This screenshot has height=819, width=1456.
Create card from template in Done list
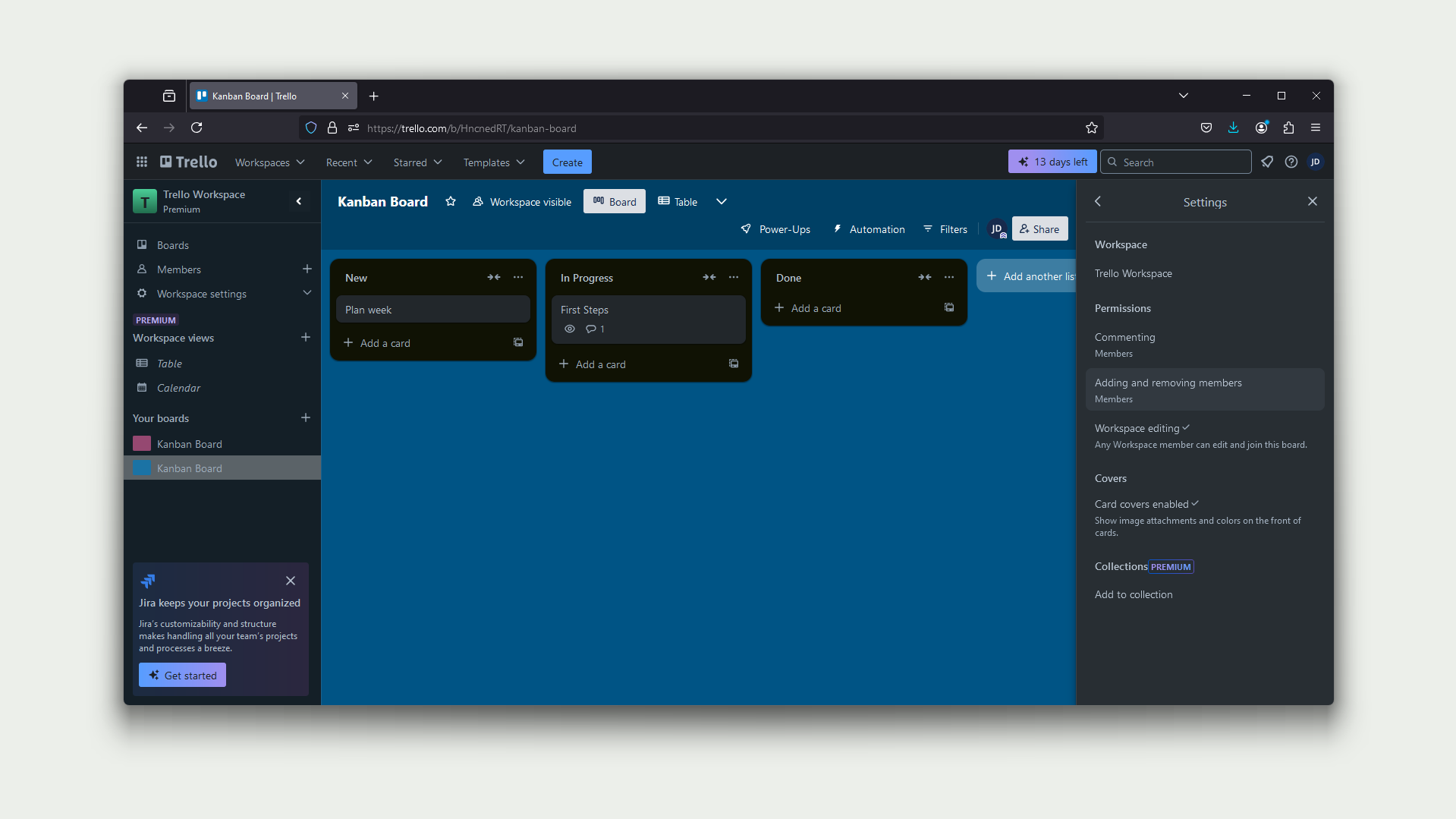[x=949, y=307]
